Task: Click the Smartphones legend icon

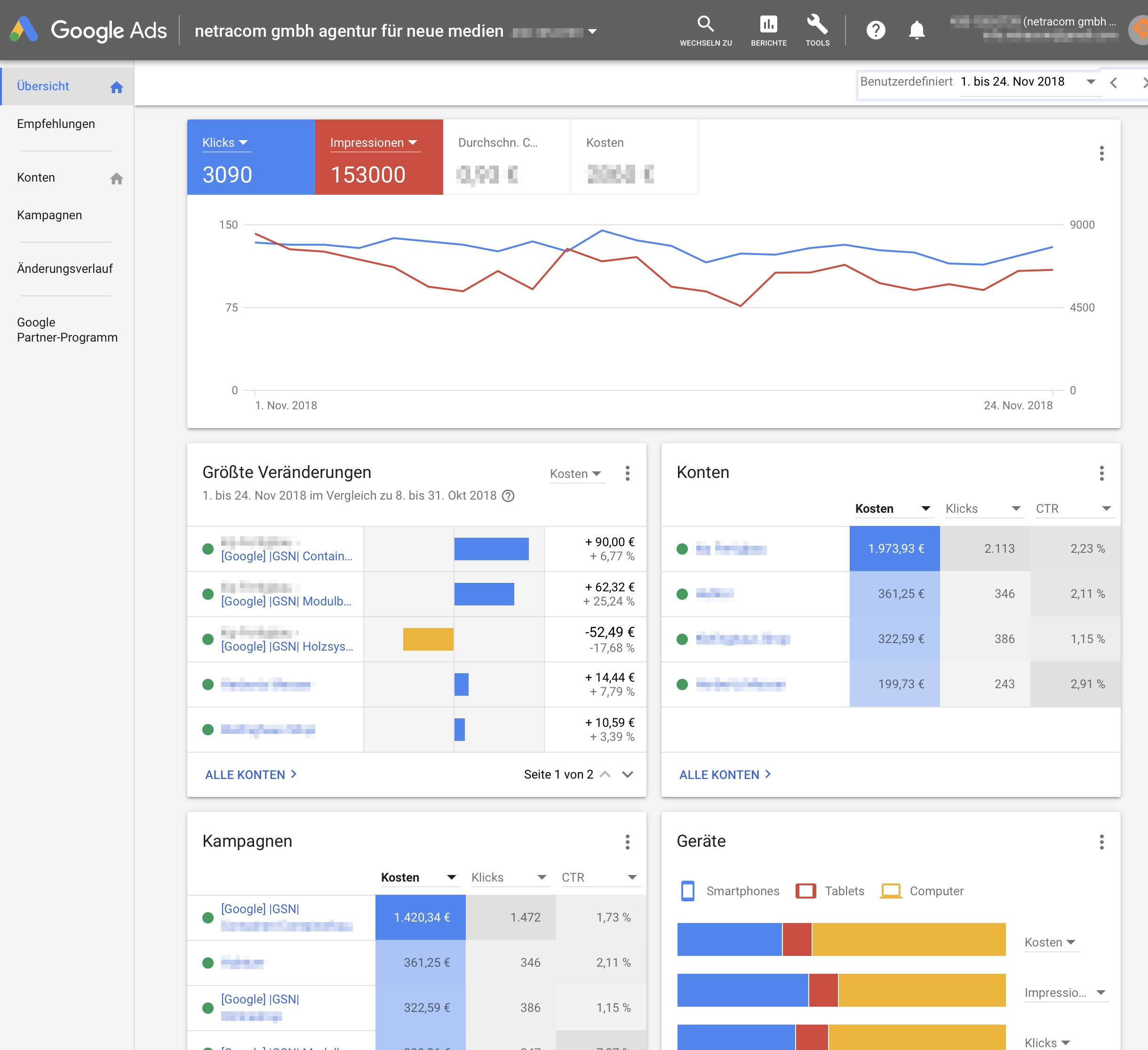Action: point(687,891)
